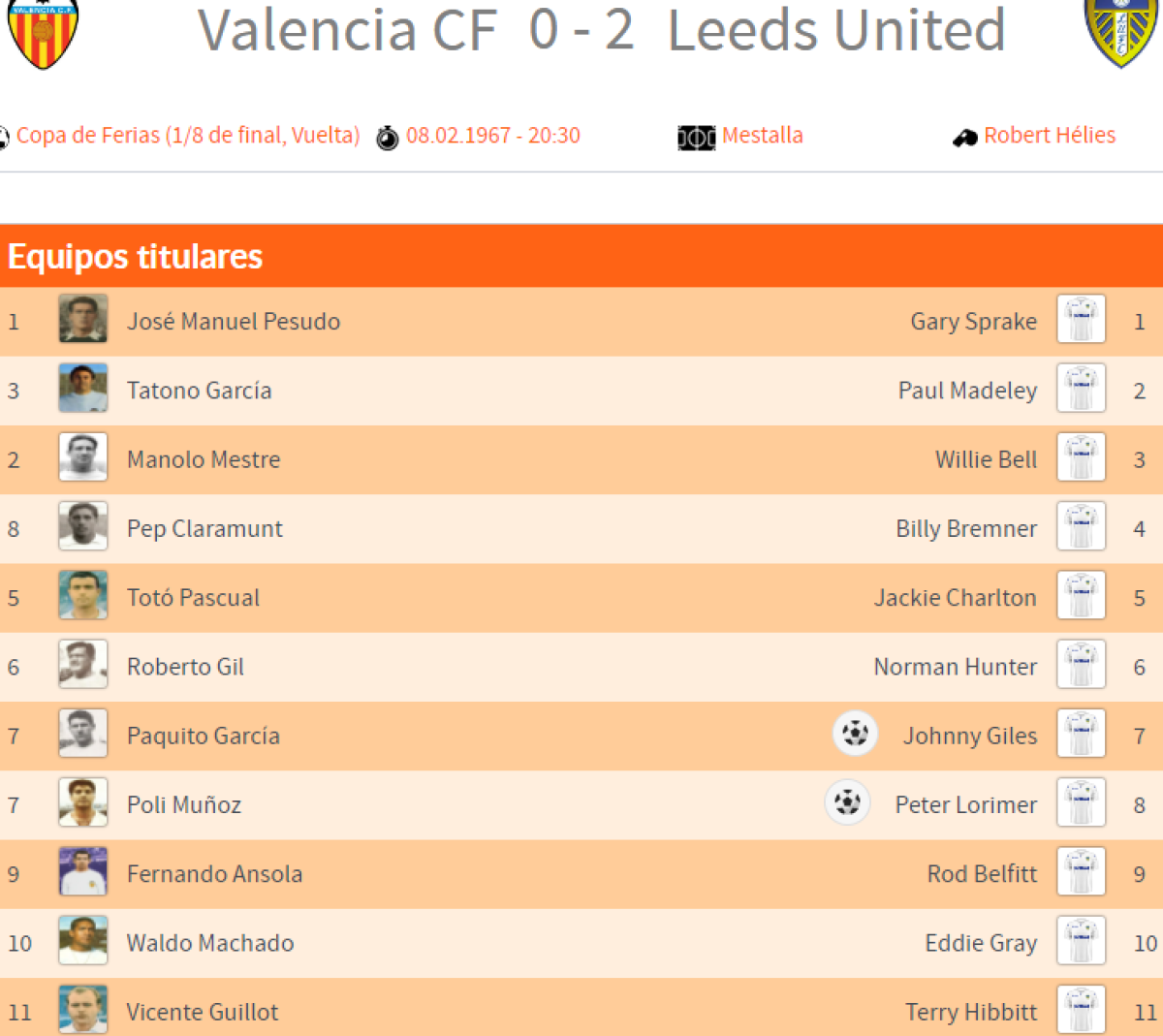
Task: Click the goal ball icon beside Johnny Giles
Action: pyautogui.click(x=855, y=733)
